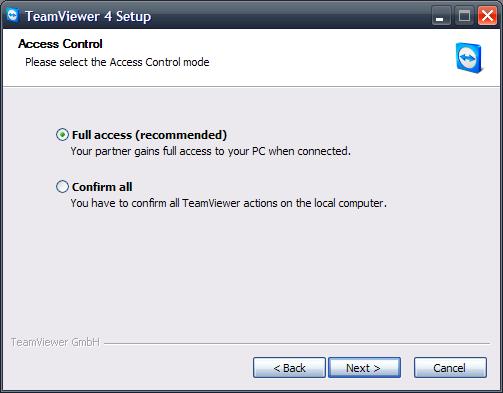Proceed with the Next > button
The width and height of the screenshot is (503, 393).
[x=364, y=368]
